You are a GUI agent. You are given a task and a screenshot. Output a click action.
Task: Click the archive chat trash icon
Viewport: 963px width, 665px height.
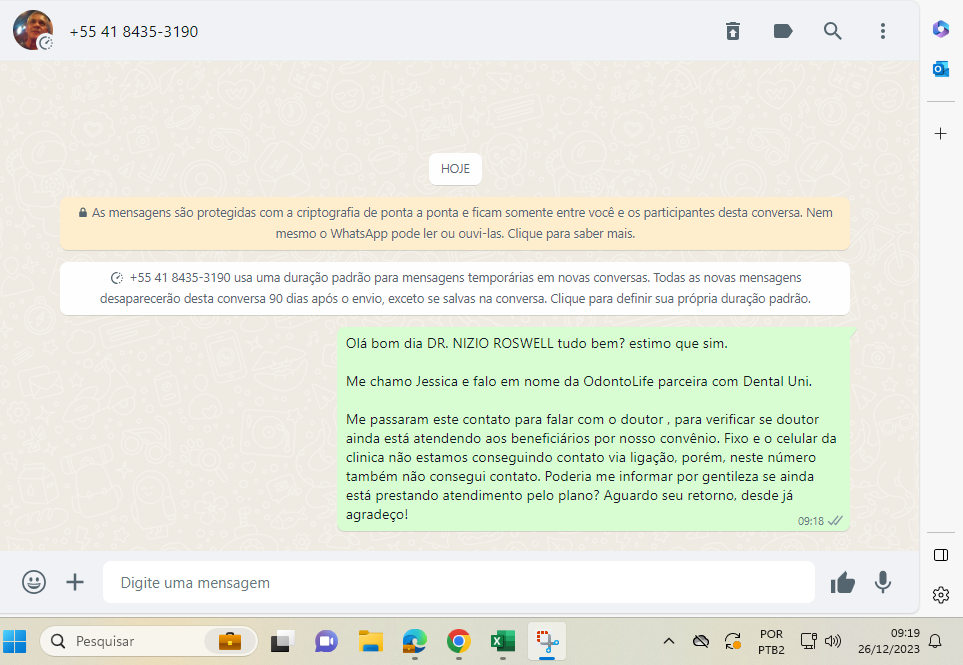[x=733, y=31]
